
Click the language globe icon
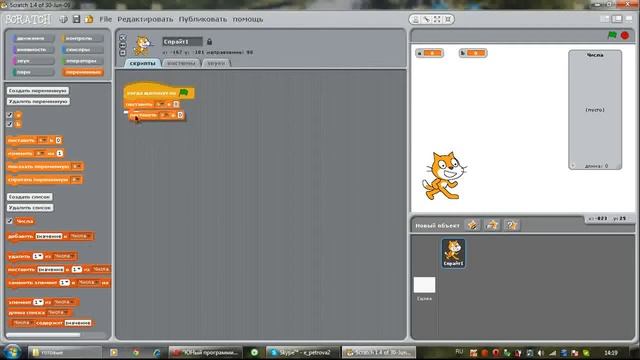pos(64,19)
